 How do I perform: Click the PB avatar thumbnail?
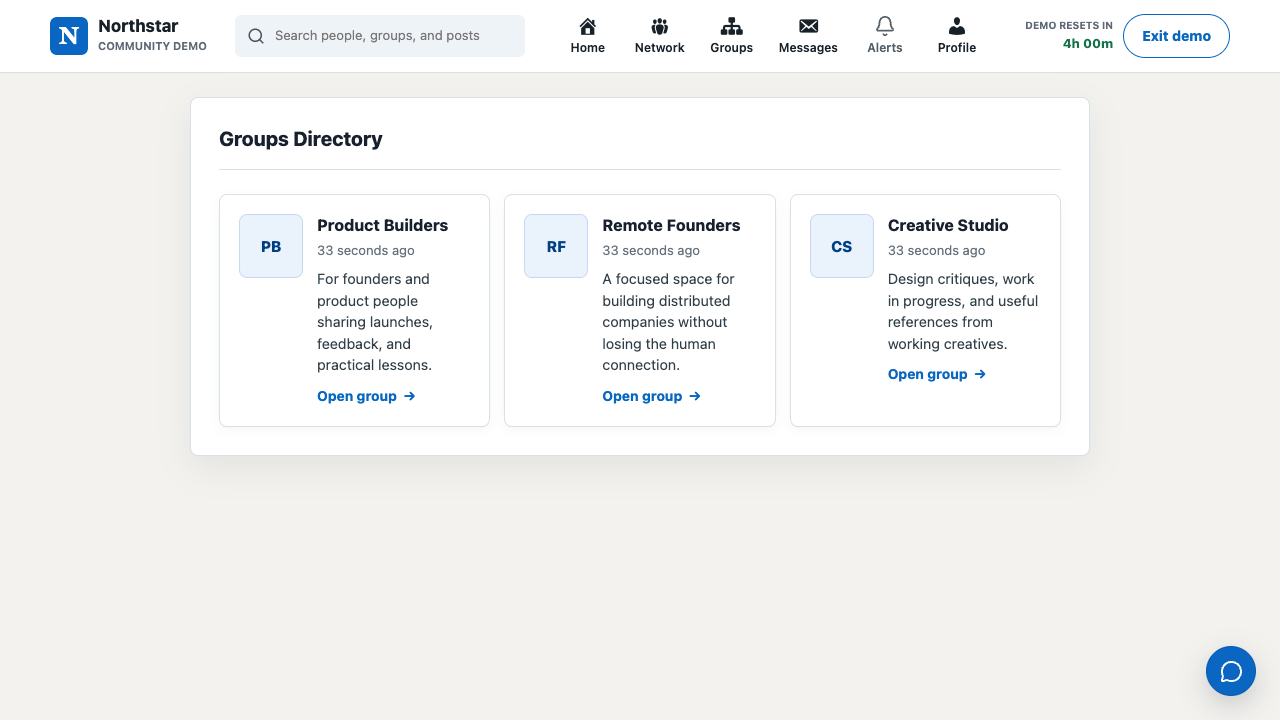pos(271,246)
